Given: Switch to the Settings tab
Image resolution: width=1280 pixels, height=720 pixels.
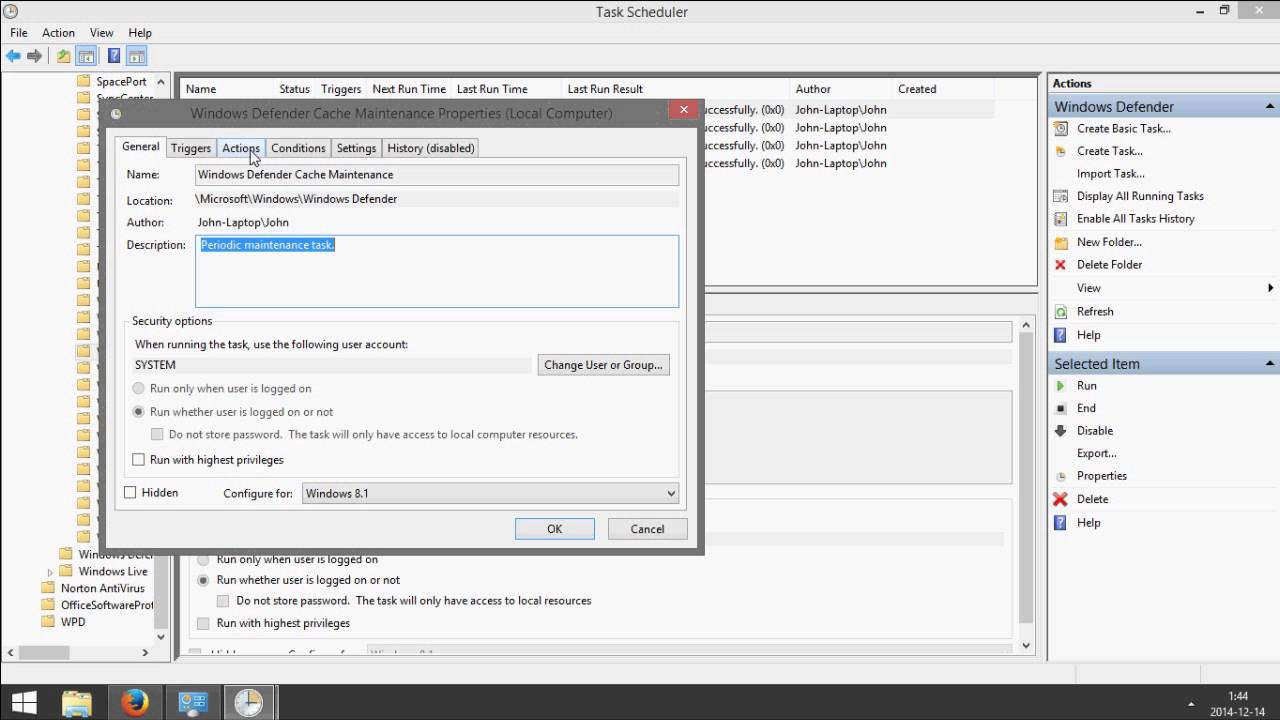Looking at the screenshot, I should point(356,148).
